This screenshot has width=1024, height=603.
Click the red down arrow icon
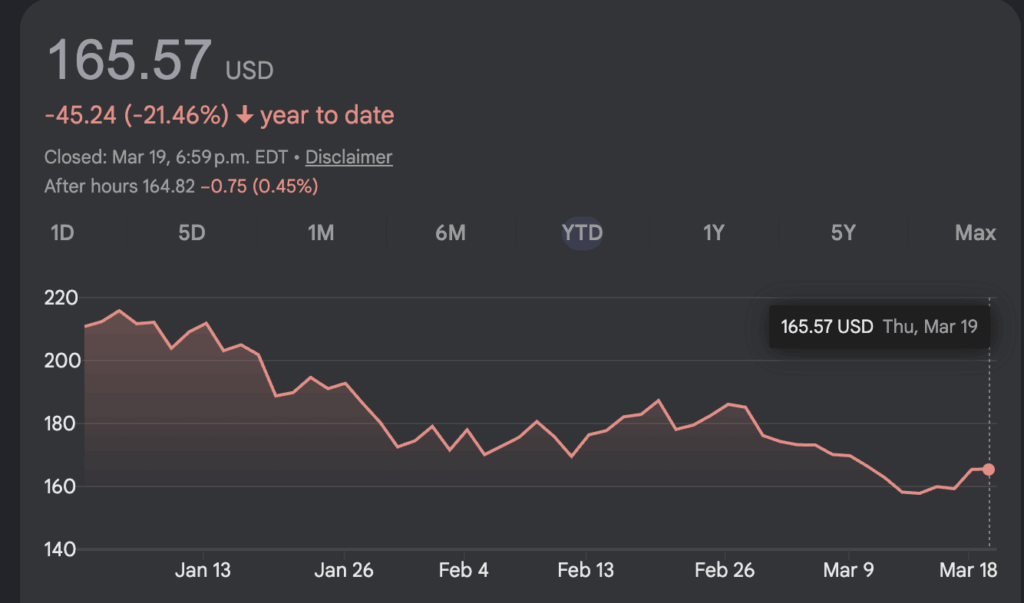click(245, 116)
